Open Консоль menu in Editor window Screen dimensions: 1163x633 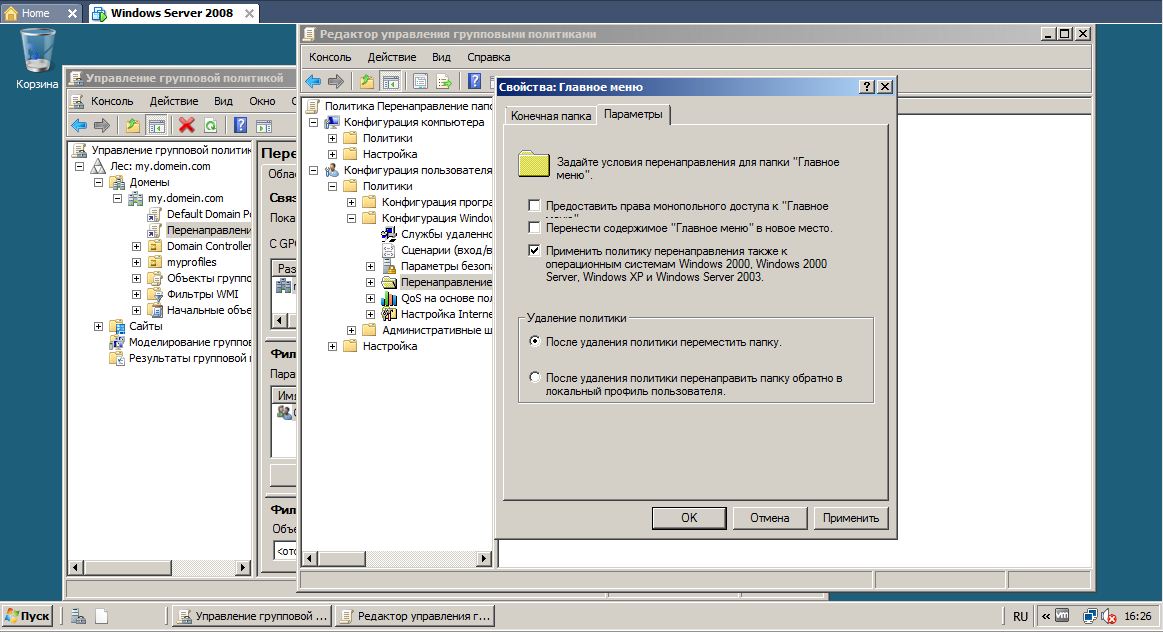tap(330, 57)
